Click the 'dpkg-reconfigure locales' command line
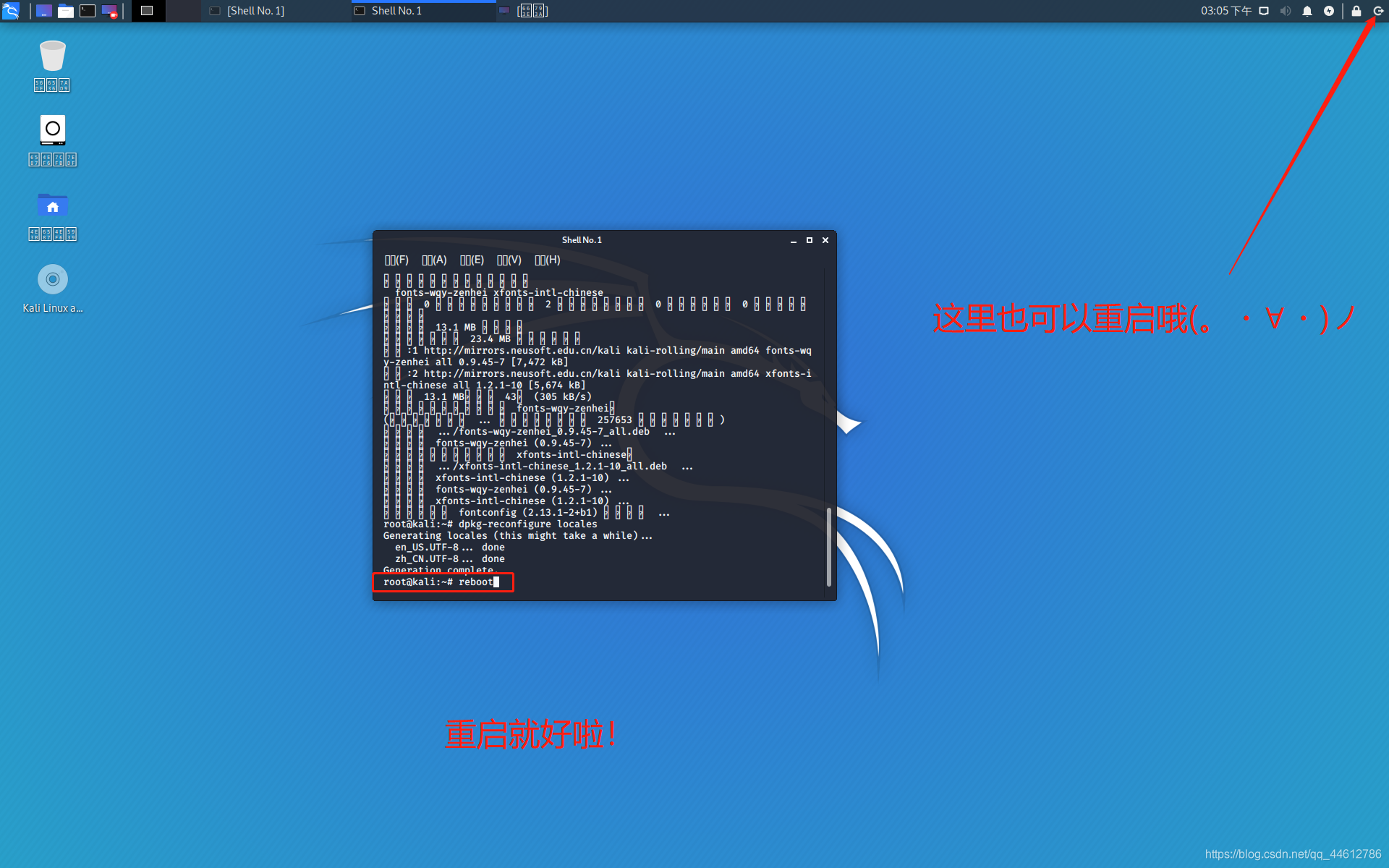1389x868 pixels. (x=490, y=524)
